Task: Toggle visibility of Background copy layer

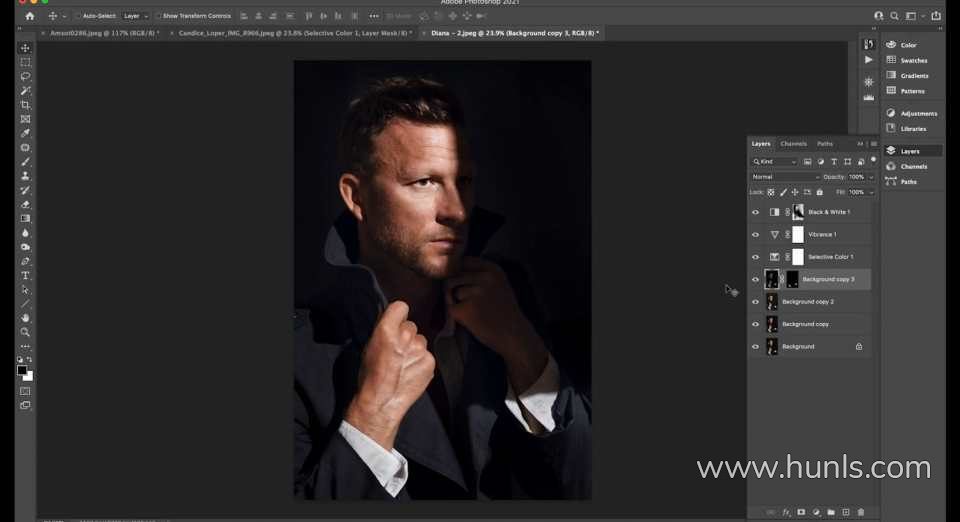Action: [x=756, y=324]
